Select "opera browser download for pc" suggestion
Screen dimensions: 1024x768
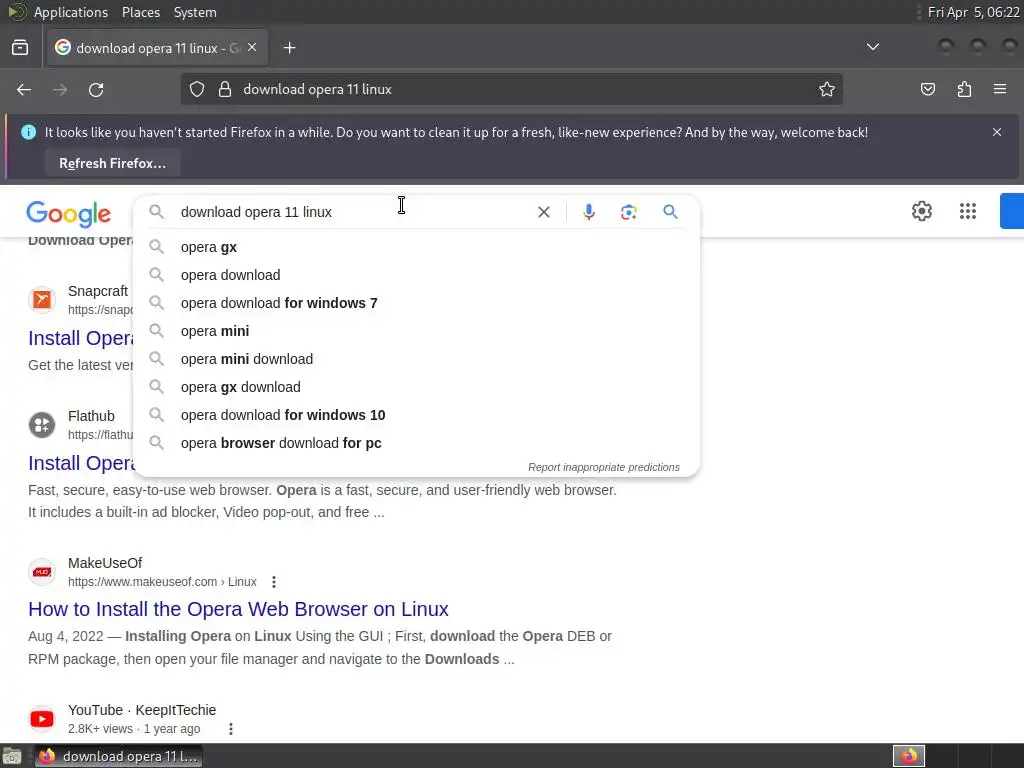point(416,443)
